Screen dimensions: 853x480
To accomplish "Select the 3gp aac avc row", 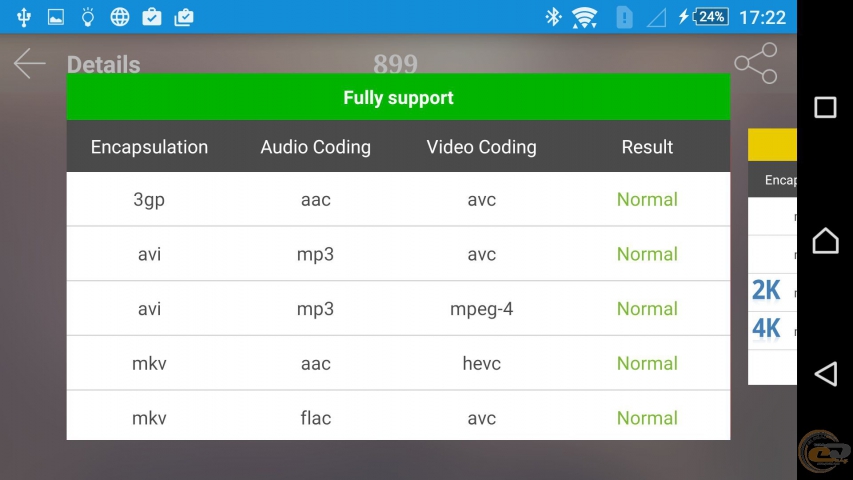I will (x=398, y=199).
